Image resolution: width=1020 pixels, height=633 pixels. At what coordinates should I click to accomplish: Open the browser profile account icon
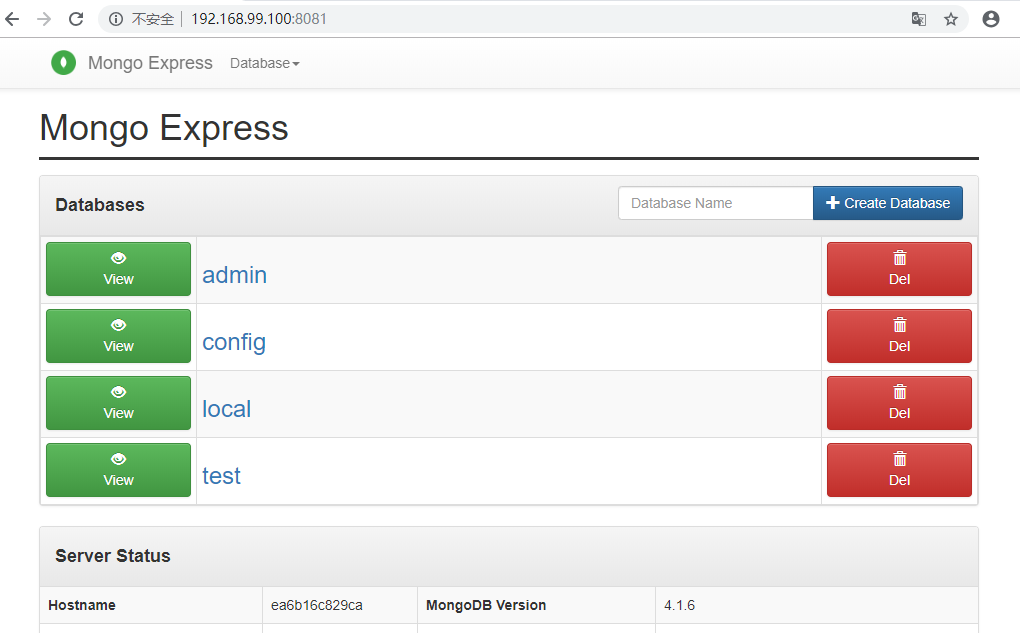tap(991, 20)
